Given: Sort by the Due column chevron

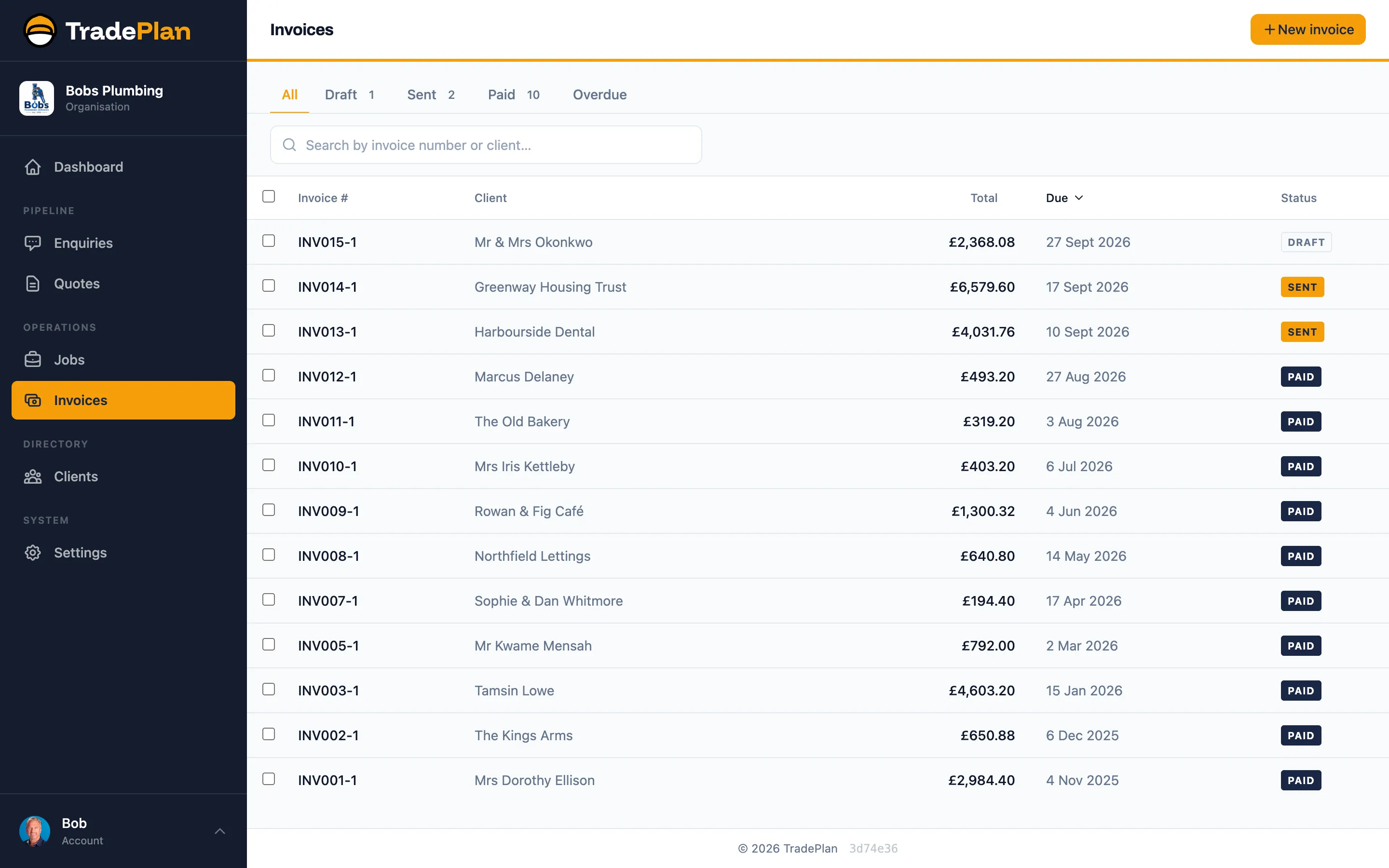Looking at the screenshot, I should 1079,198.
